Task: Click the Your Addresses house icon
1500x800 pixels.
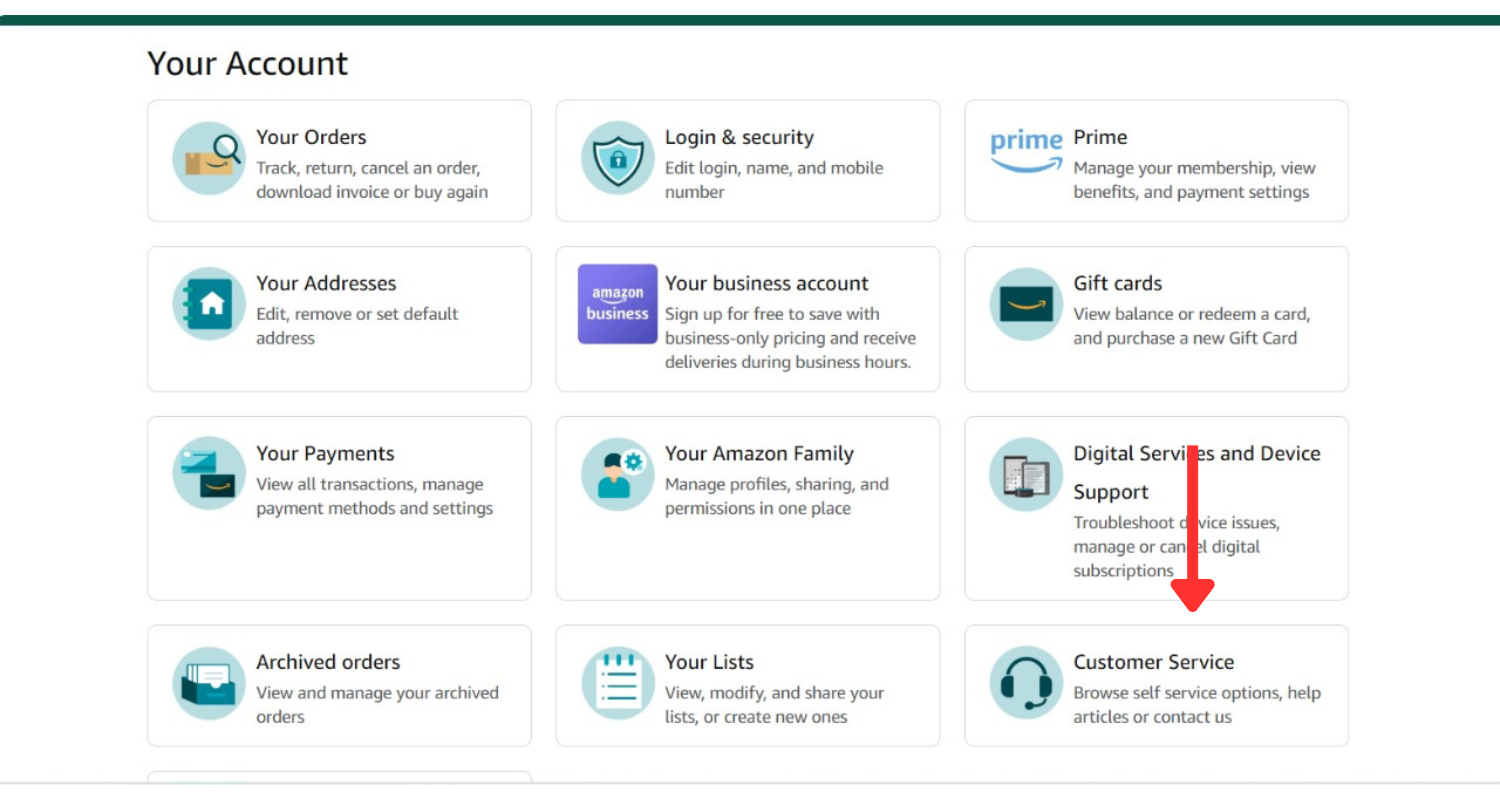Action: click(x=208, y=304)
